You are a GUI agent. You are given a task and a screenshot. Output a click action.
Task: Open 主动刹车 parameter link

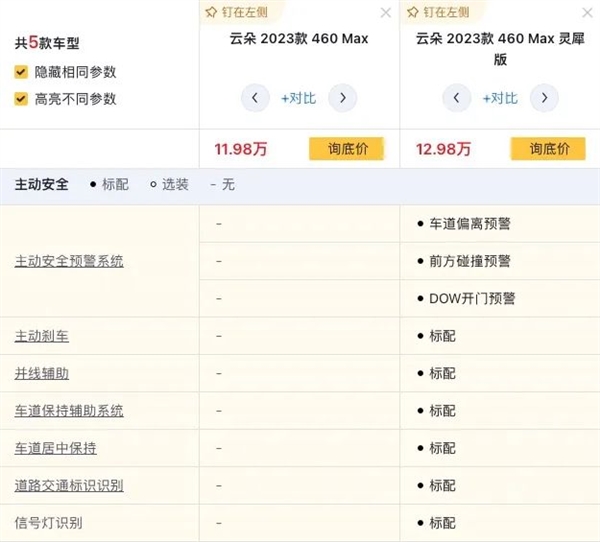[x=42, y=336]
